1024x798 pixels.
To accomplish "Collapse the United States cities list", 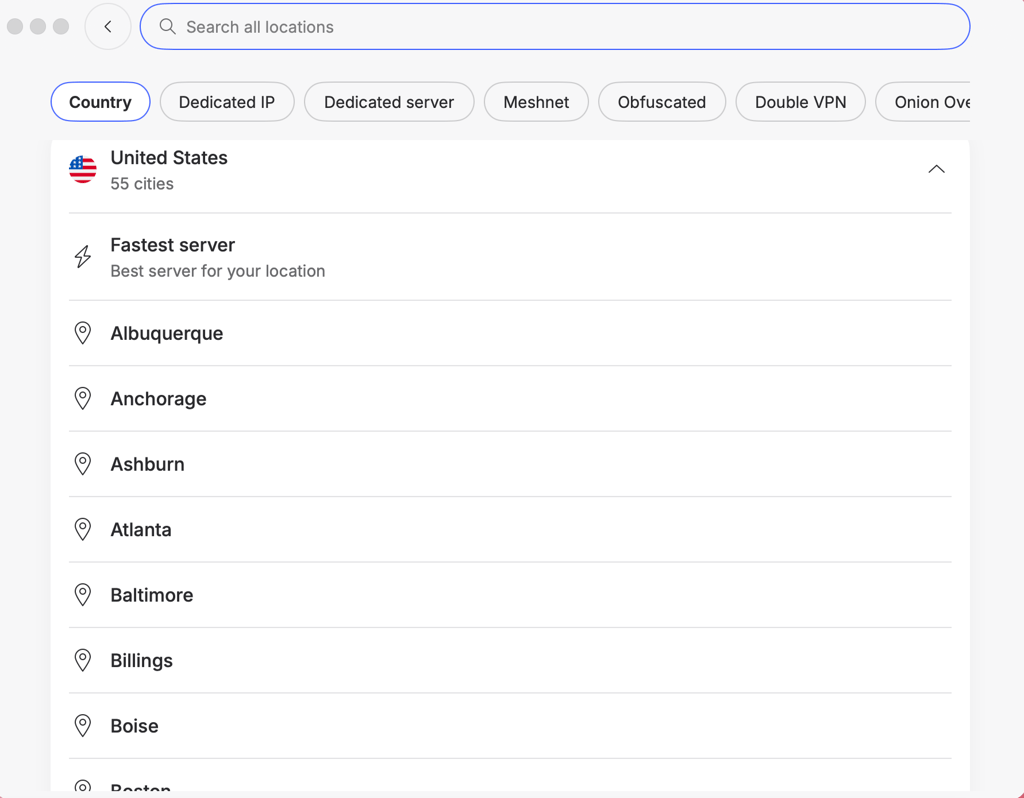I will click(936, 169).
